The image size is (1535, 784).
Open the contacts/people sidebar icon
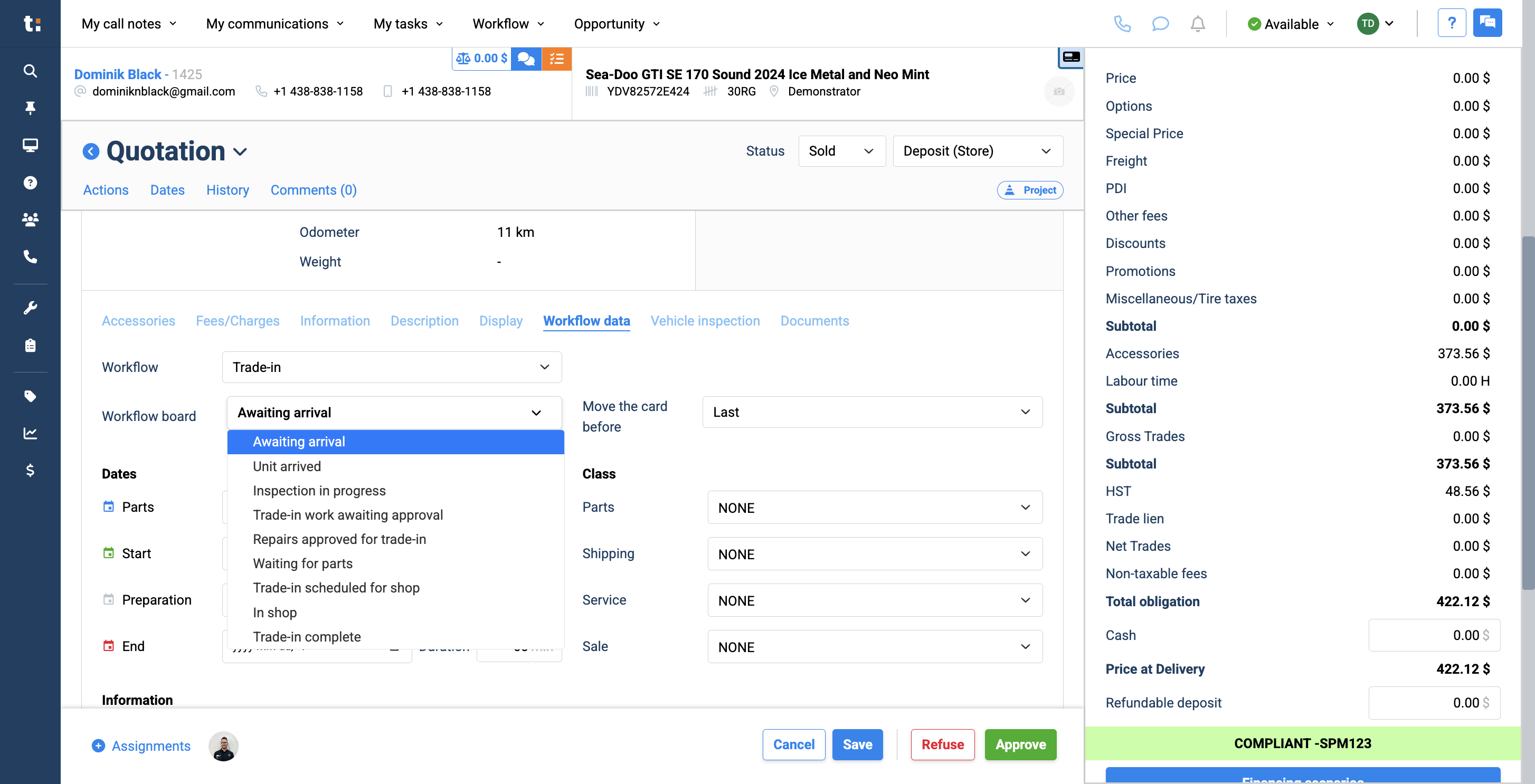[x=30, y=219]
